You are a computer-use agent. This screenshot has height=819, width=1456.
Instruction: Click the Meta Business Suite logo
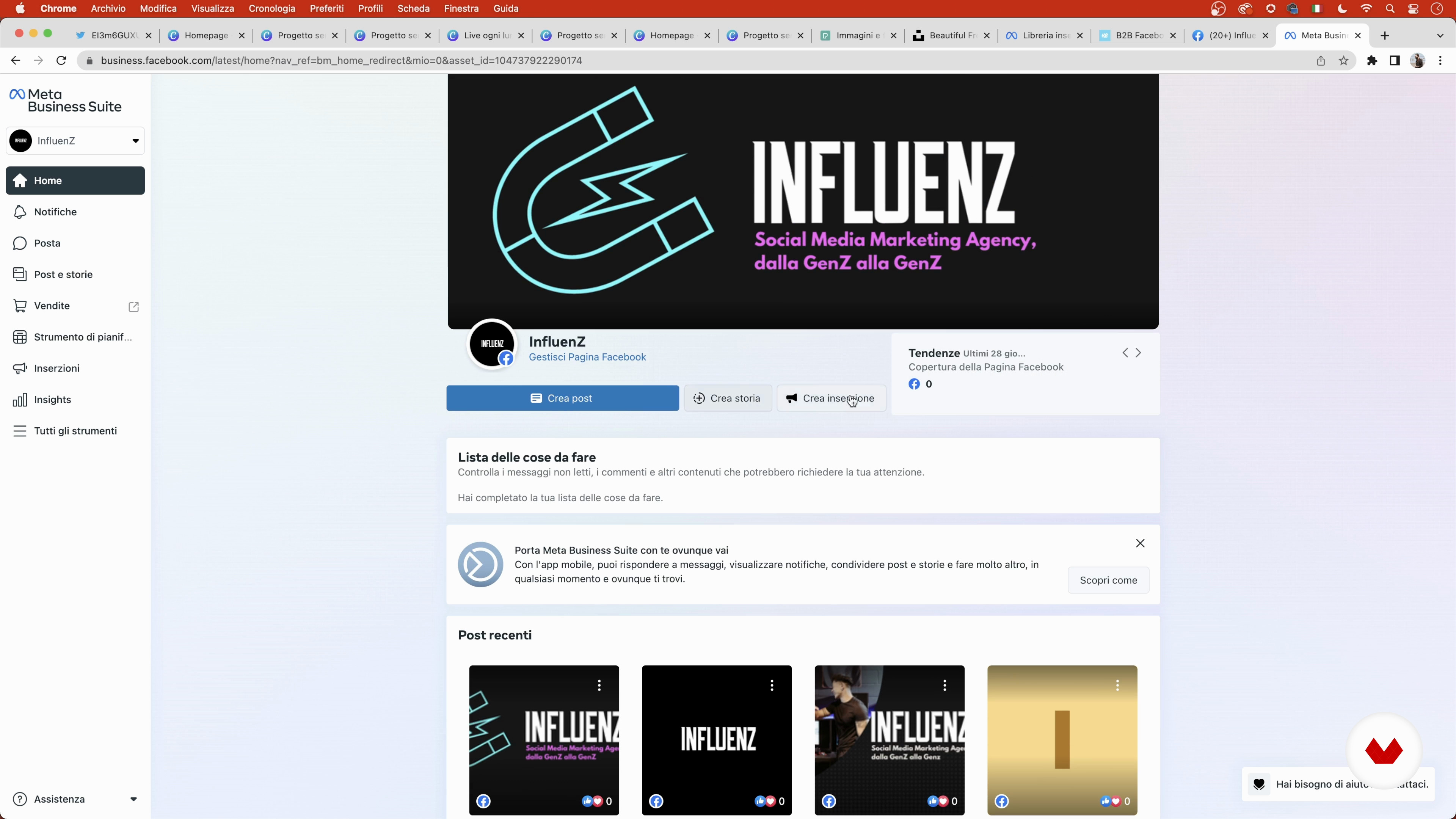[x=66, y=100]
